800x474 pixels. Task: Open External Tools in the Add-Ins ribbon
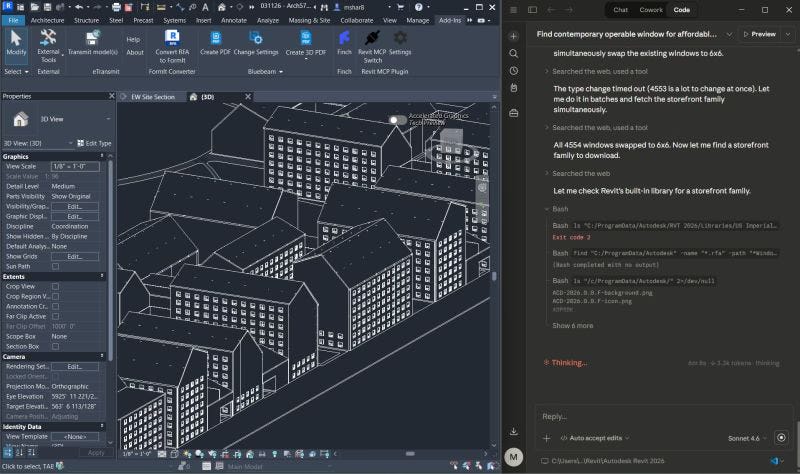(x=48, y=46)
